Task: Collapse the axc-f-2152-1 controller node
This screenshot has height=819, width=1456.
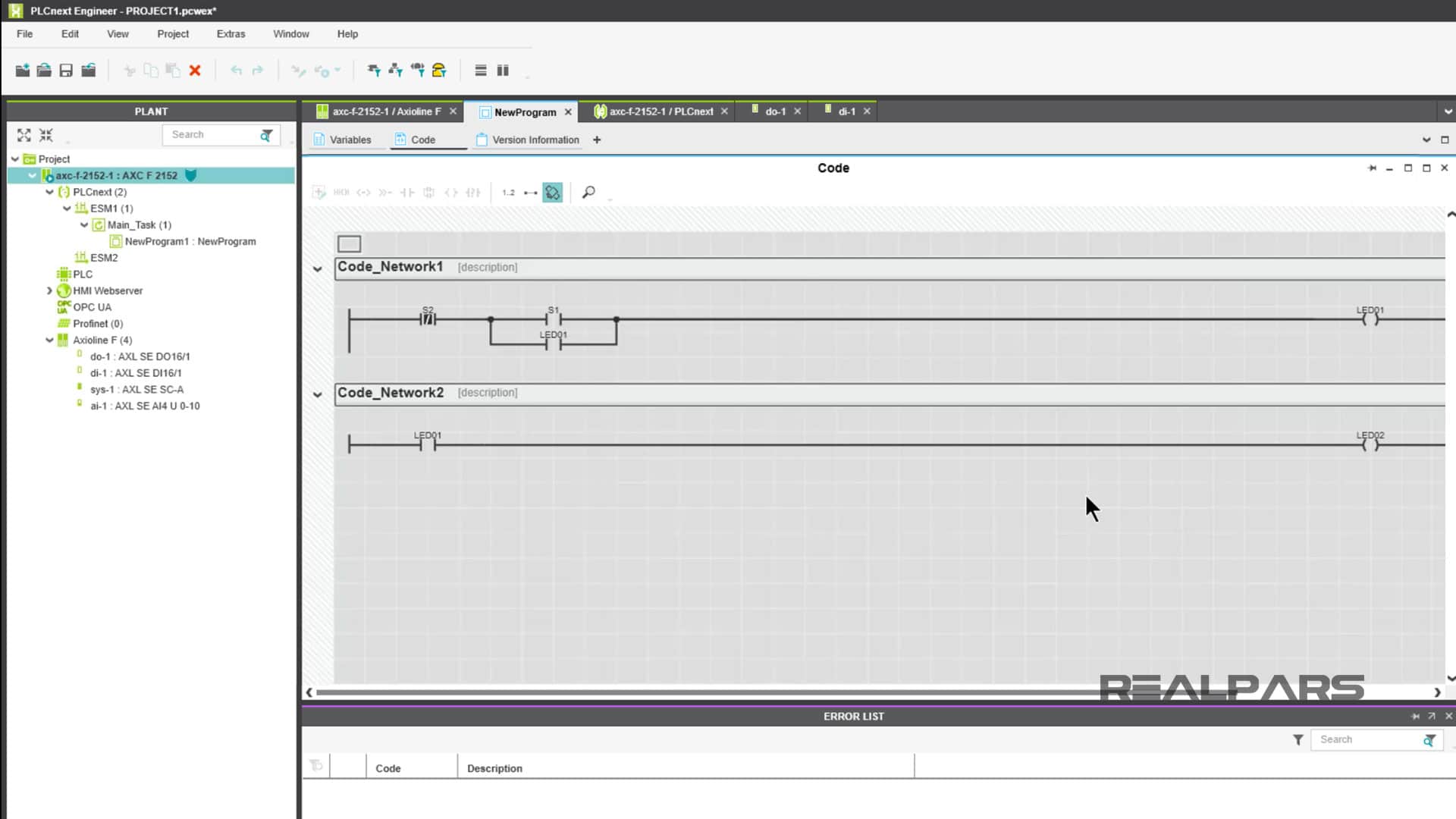Action: click(x=32, y=175)
